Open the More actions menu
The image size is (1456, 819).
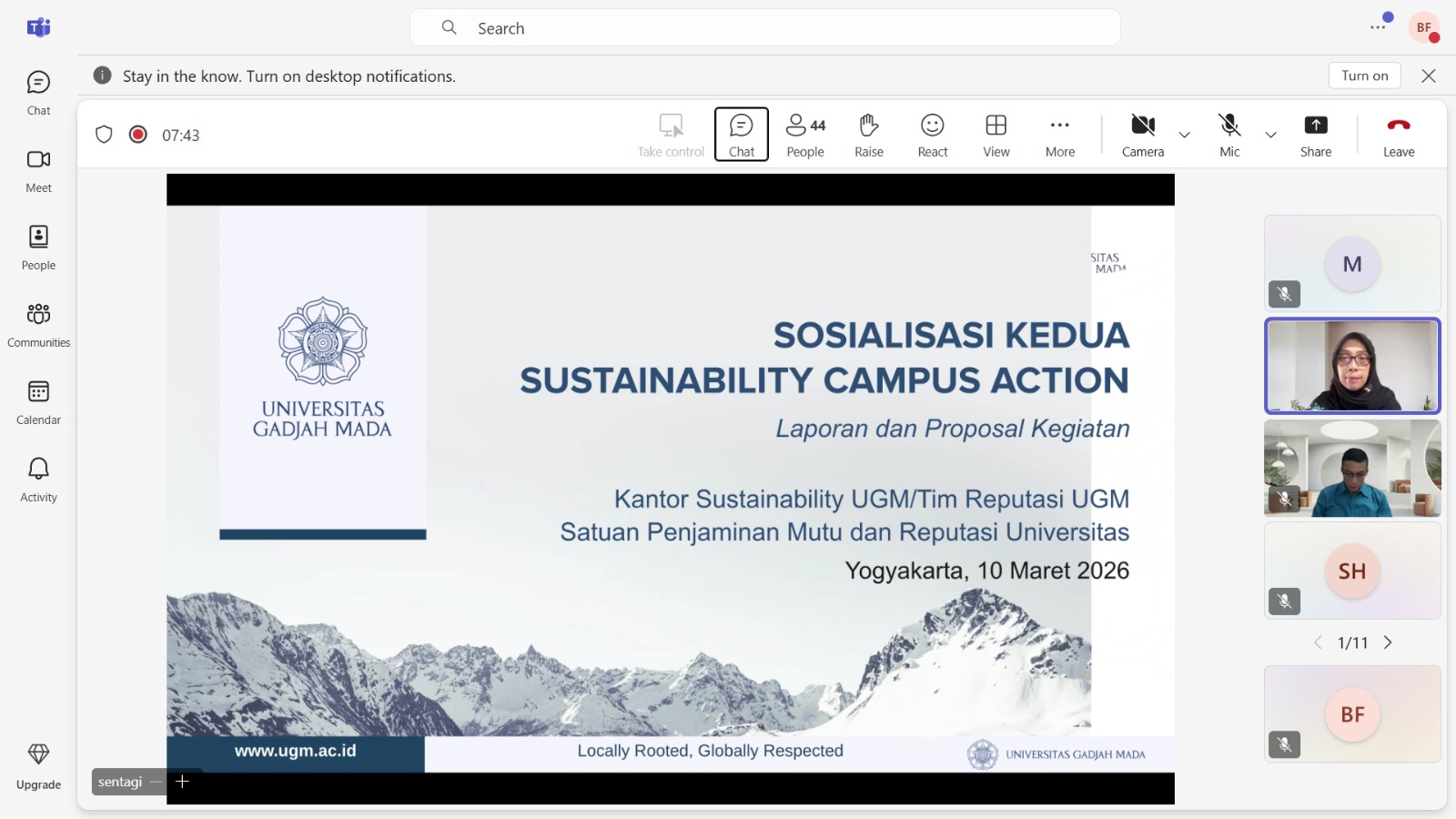coord(1060,135)
